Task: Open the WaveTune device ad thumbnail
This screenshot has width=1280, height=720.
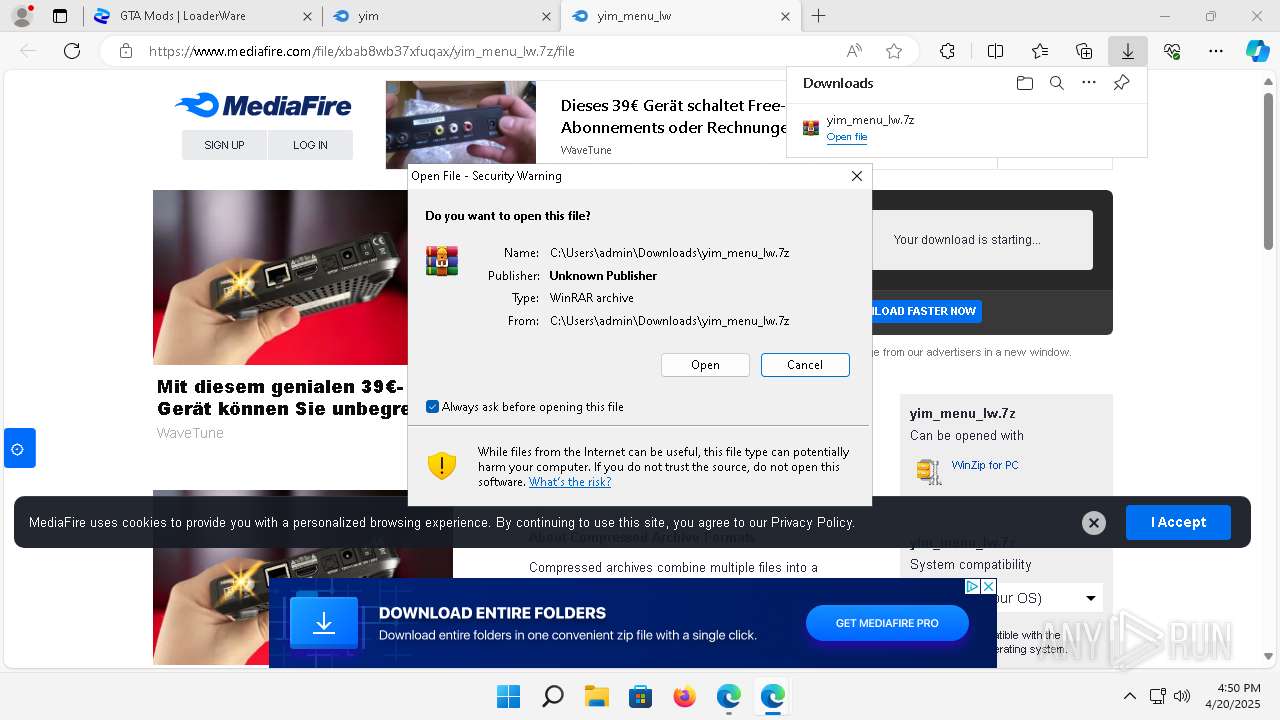Action: pyautogui.click(x=461, y=125)
